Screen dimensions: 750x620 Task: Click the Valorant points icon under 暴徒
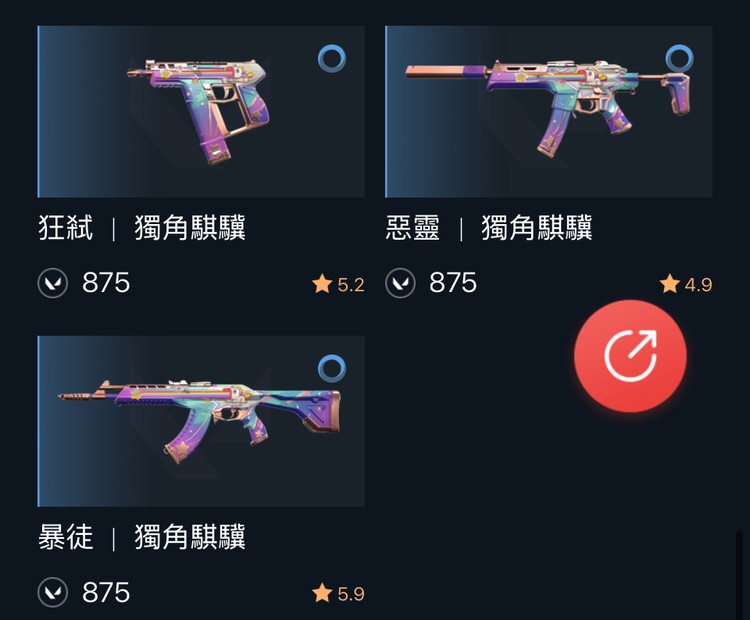click(x=53, y=592)
